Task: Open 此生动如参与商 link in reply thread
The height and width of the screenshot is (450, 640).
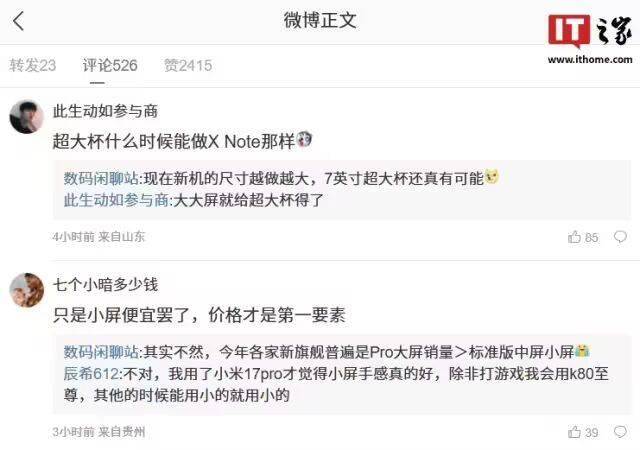Action: (x=116, y=200)
